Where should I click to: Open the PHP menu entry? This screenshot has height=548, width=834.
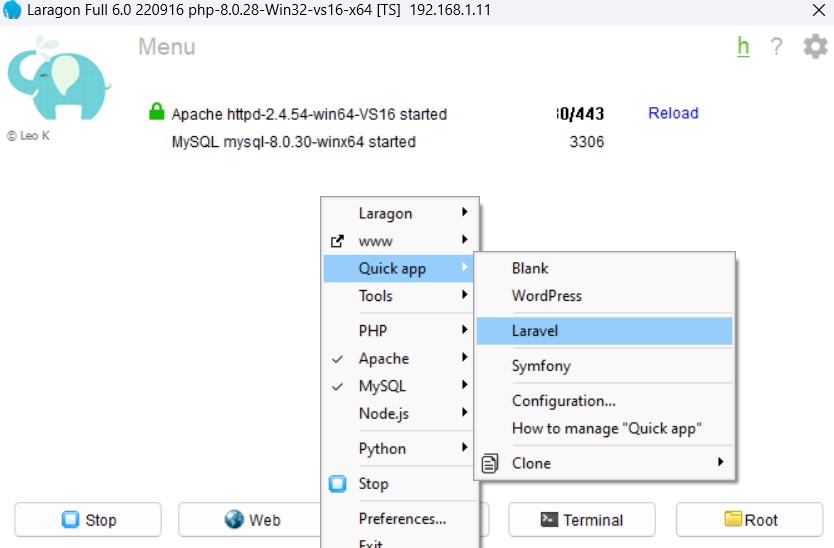(x=400, y=331)
